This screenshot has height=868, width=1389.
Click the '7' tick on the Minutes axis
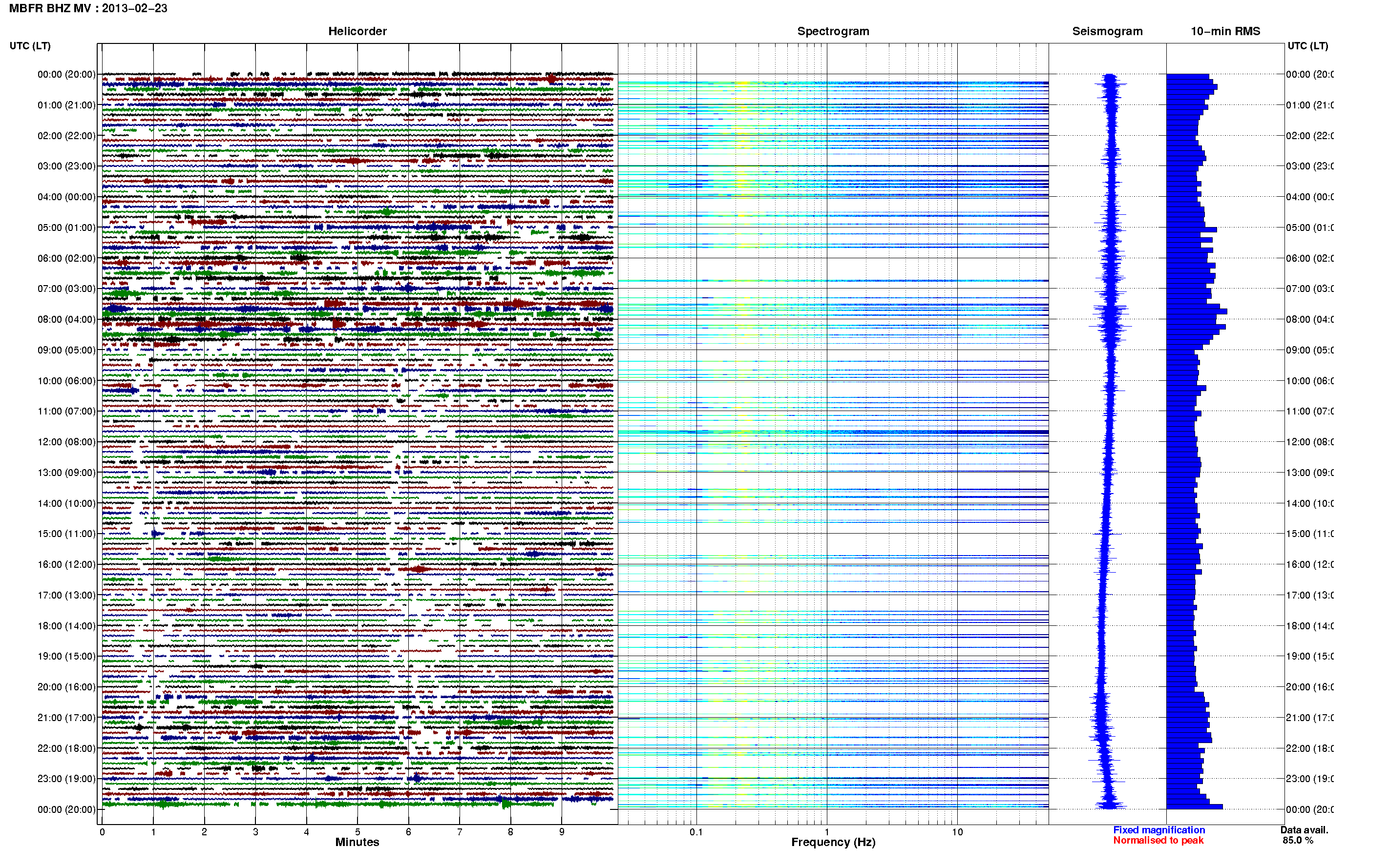(460, 832)
